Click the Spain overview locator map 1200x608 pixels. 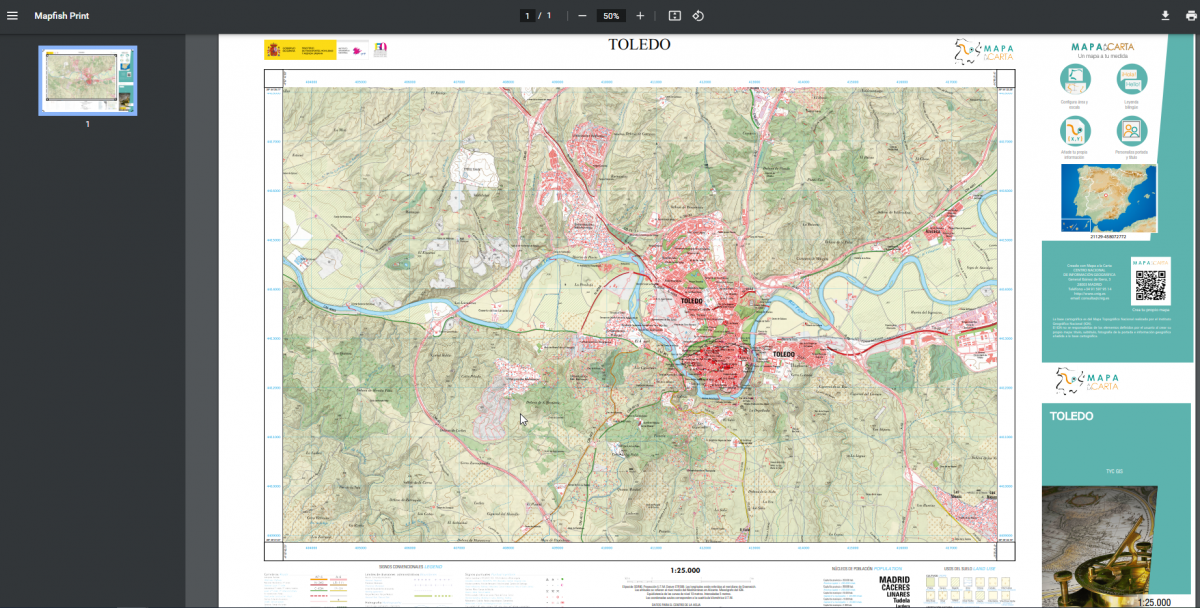[1108, 197]
